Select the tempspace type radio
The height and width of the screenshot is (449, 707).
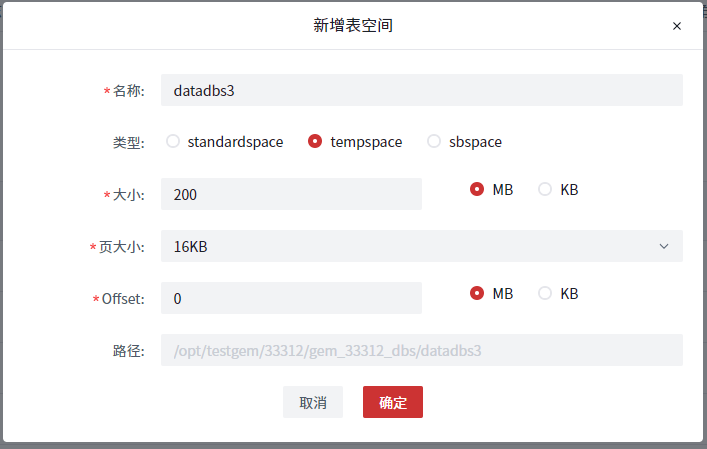pos(315,142)
